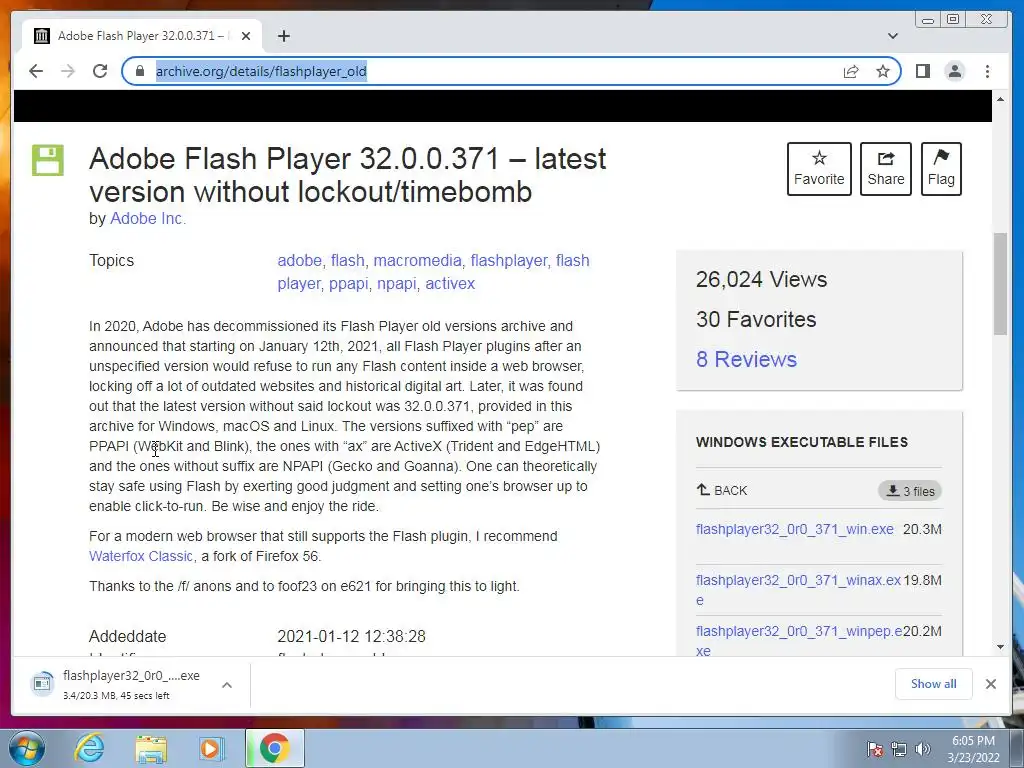This screenshot has height=768, width=1024.
Task: Select the Adobe Flash Player tab
Action: 141,36
